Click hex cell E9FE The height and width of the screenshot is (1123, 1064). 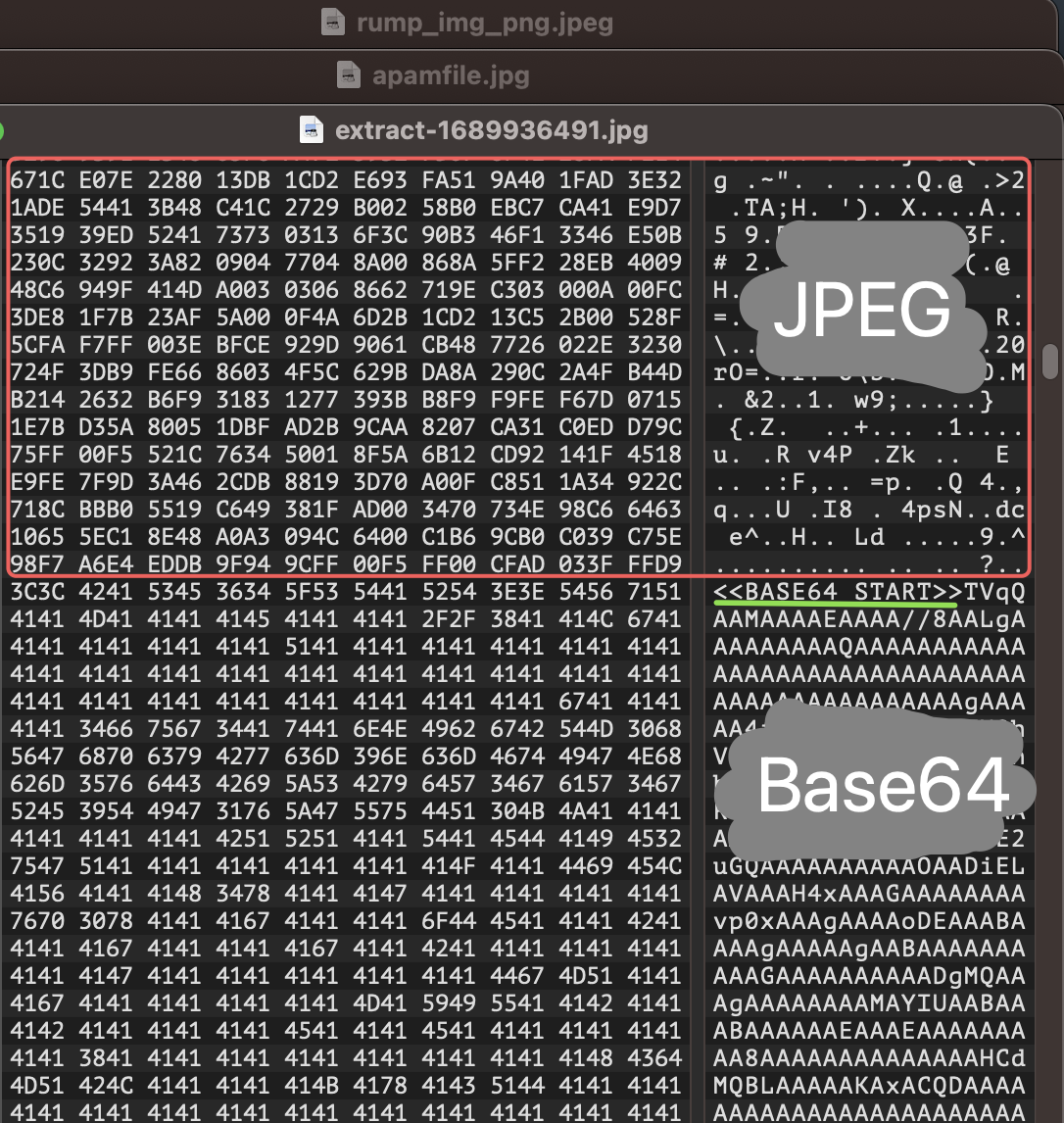(x=37, y=482)
